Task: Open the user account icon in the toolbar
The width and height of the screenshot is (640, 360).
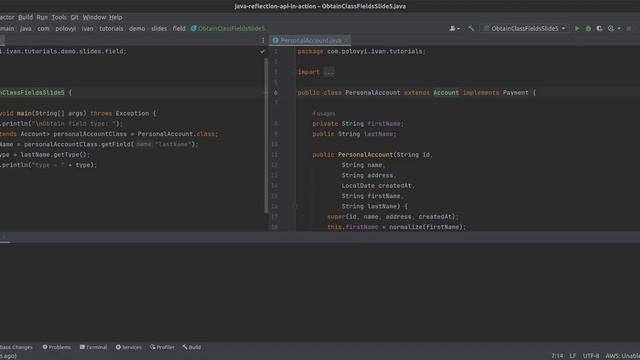Action: click(452, 29)
